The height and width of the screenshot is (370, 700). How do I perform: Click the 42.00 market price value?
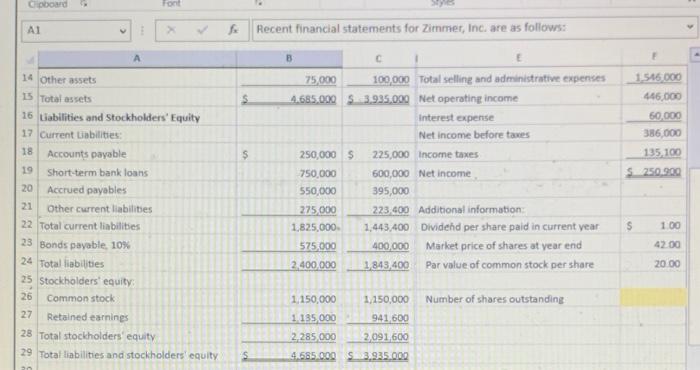pos(667,245)
